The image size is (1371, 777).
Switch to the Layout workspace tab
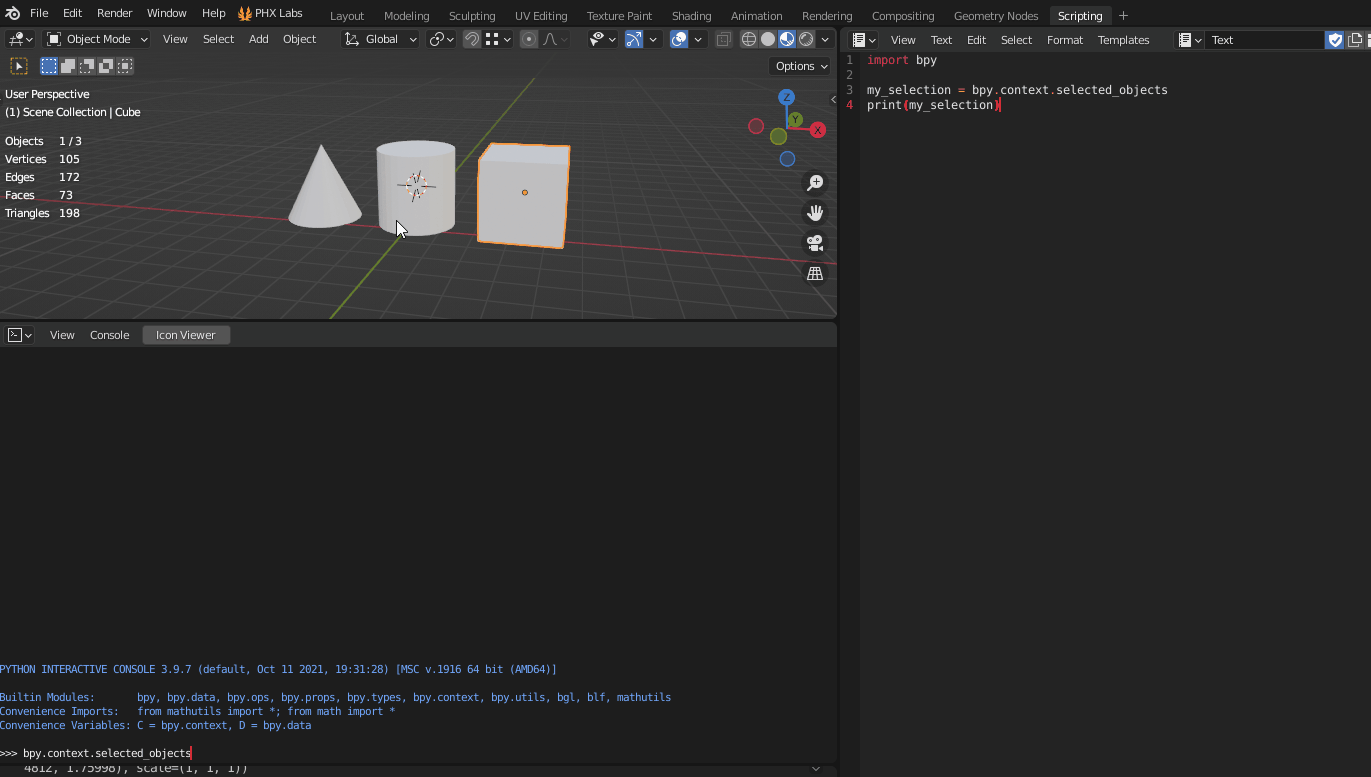pyautogui.click(x=346, y=15)
